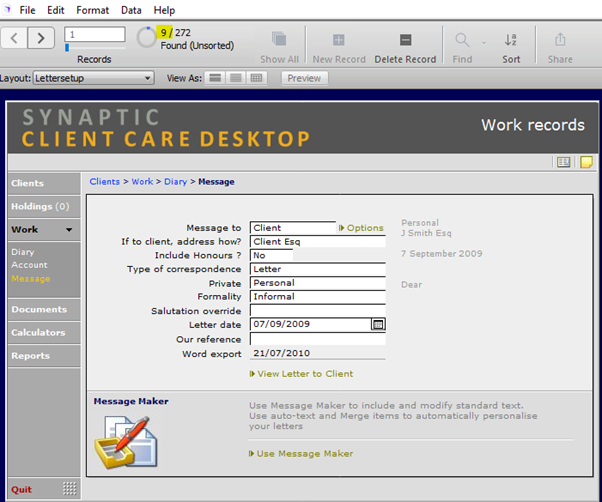Select the Clients sidebar tab
The width and height of the screenshot is (602, 502).
(x=44, y=183)
